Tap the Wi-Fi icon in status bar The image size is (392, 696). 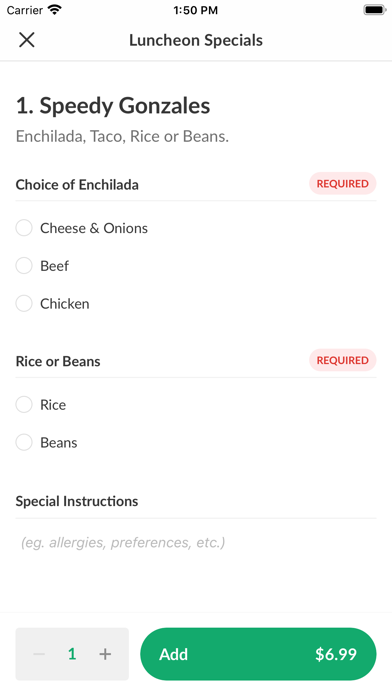point(55,10)
